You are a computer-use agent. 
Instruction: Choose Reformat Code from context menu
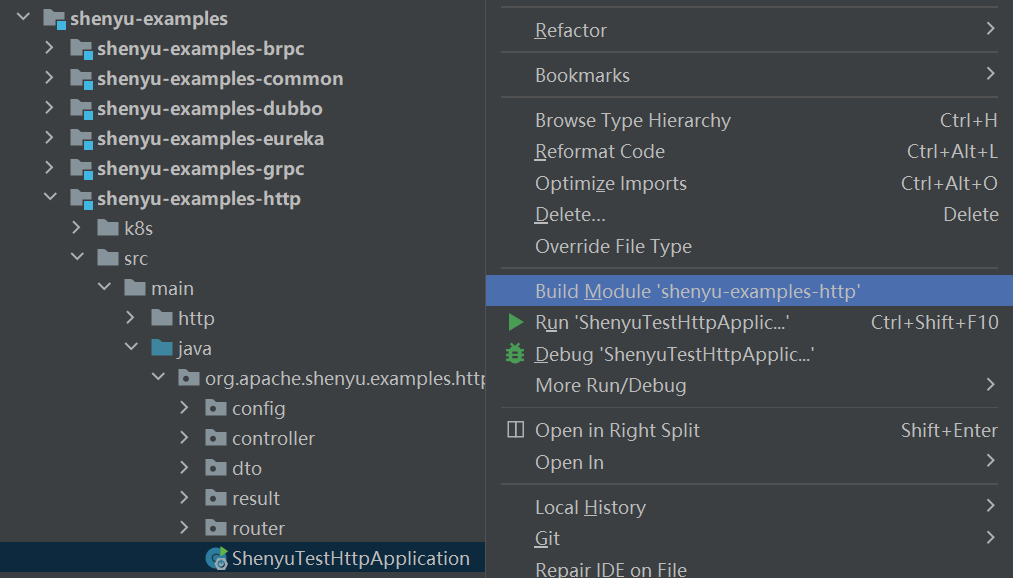600,152
